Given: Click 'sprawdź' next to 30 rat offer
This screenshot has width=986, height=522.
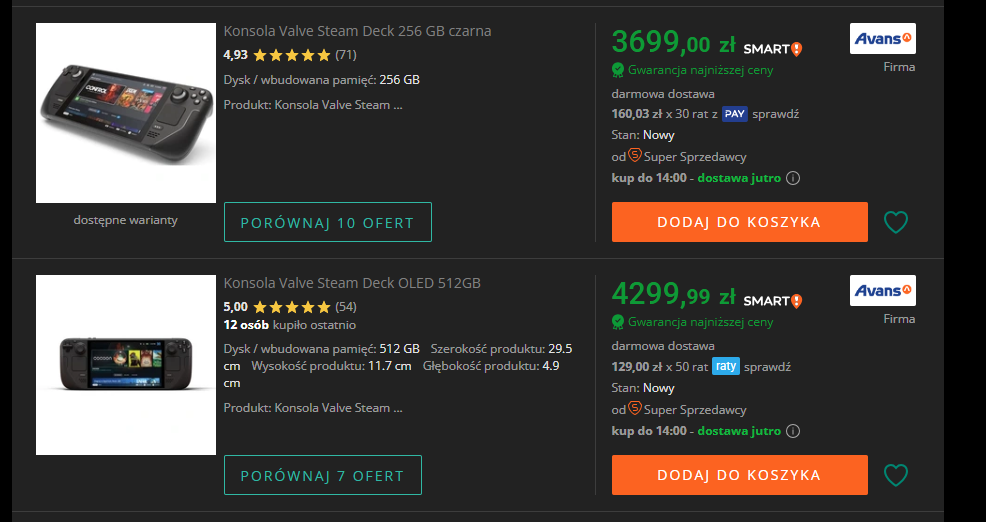Looking at the screenshot, I should [x=775, y=114].
